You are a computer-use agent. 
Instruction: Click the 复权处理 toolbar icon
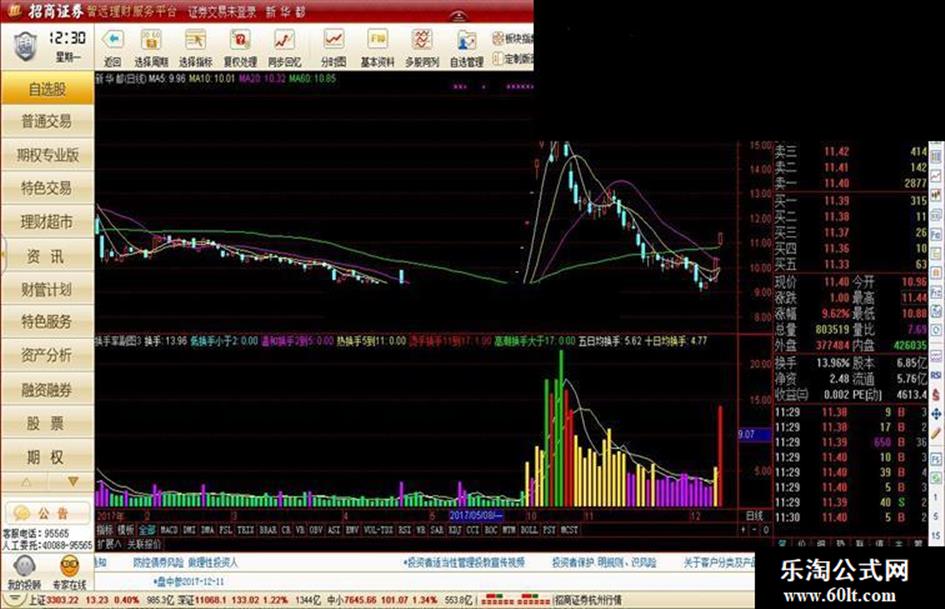pyautogui.click(x=240, y=40)
